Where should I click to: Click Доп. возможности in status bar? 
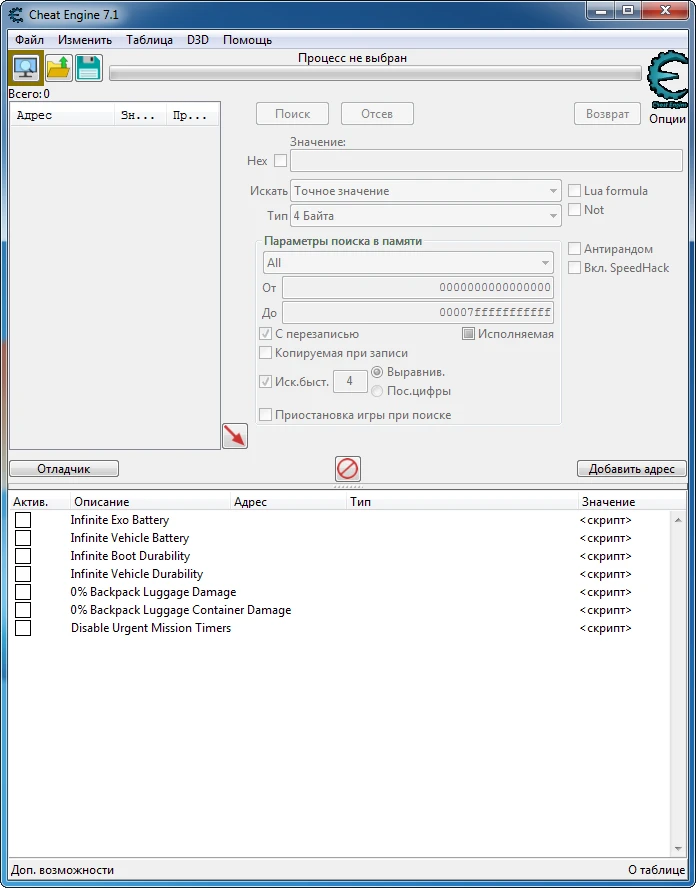point(62,870)
